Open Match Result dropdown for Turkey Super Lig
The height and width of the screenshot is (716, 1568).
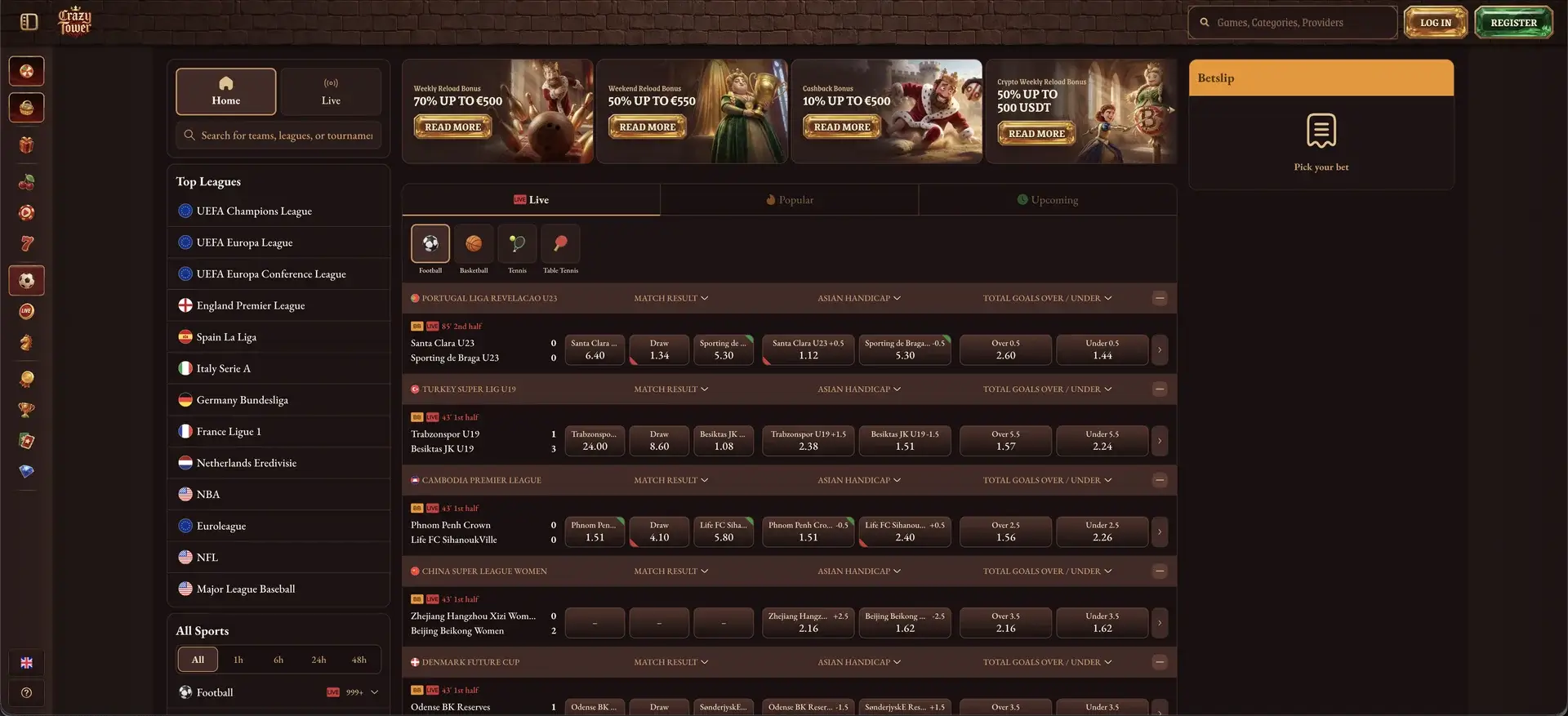coord(671,389)
